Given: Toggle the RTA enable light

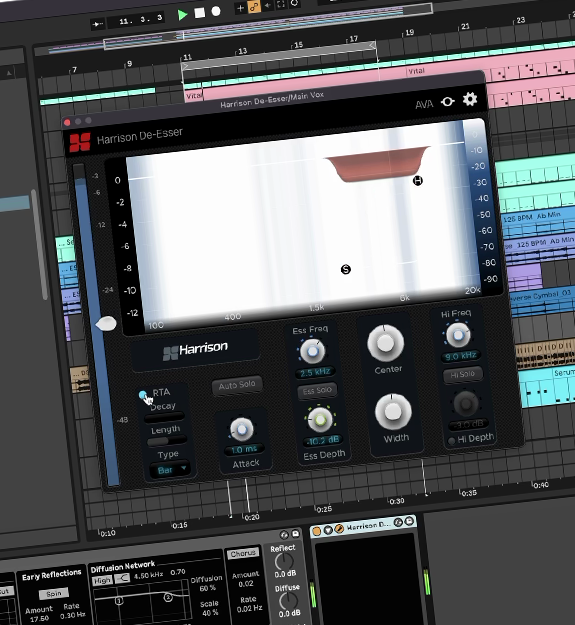Looking at the screenshot, I should (143, 395).
